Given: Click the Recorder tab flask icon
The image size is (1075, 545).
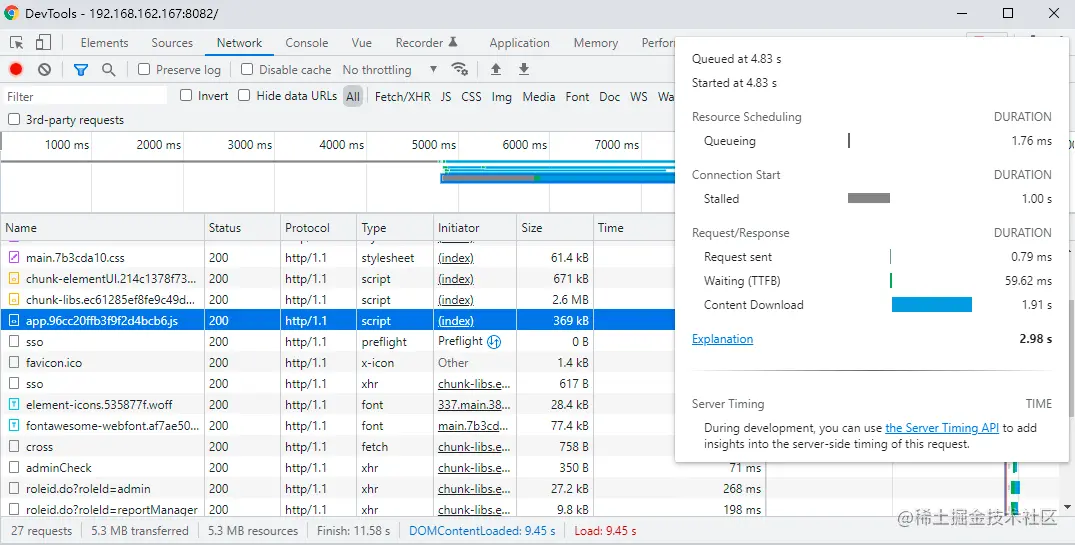Looking at the screenshot, I should point(453,43).
